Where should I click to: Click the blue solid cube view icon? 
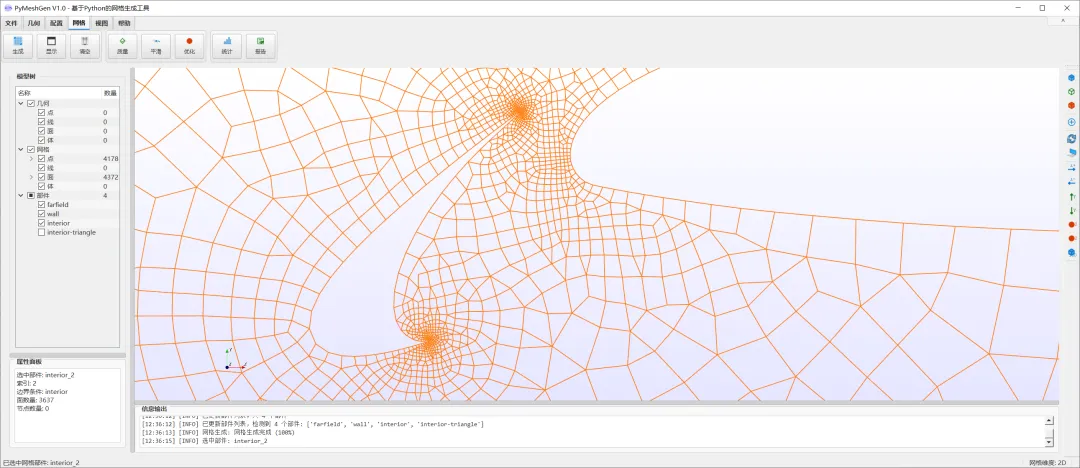1072,78
